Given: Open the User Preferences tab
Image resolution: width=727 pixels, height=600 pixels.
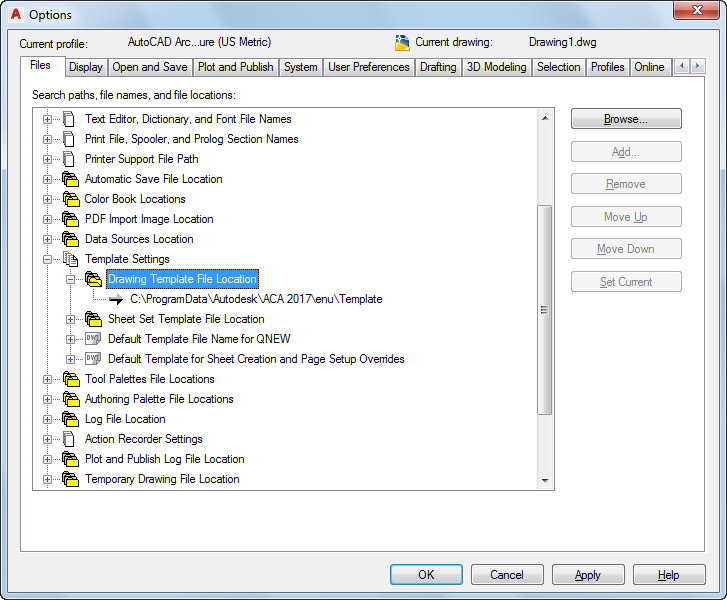Looking at the screenshot, I should [x=369, y=67].
